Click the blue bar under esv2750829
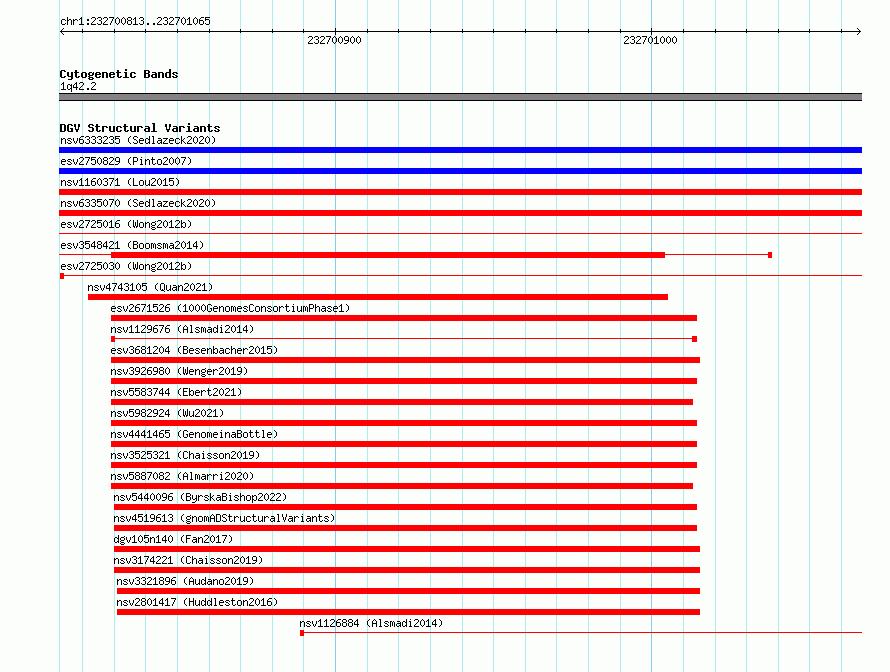The image size is (890, 672). point(460,171)
